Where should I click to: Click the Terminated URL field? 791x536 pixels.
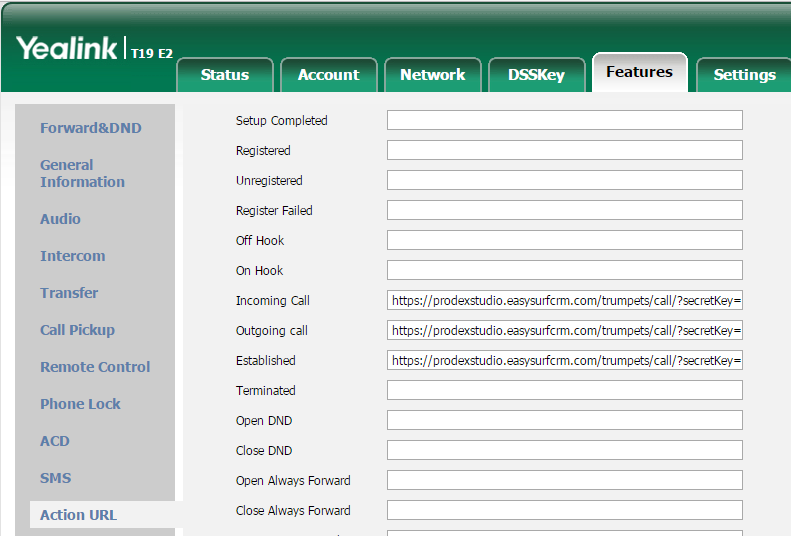pos(564,390)
